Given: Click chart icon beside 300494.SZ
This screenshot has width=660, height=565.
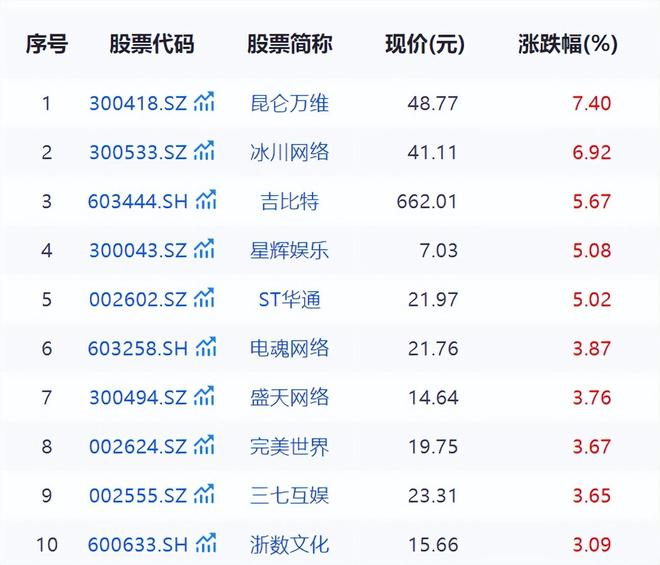Looking at the screenshot, I should tap(205, 397).
